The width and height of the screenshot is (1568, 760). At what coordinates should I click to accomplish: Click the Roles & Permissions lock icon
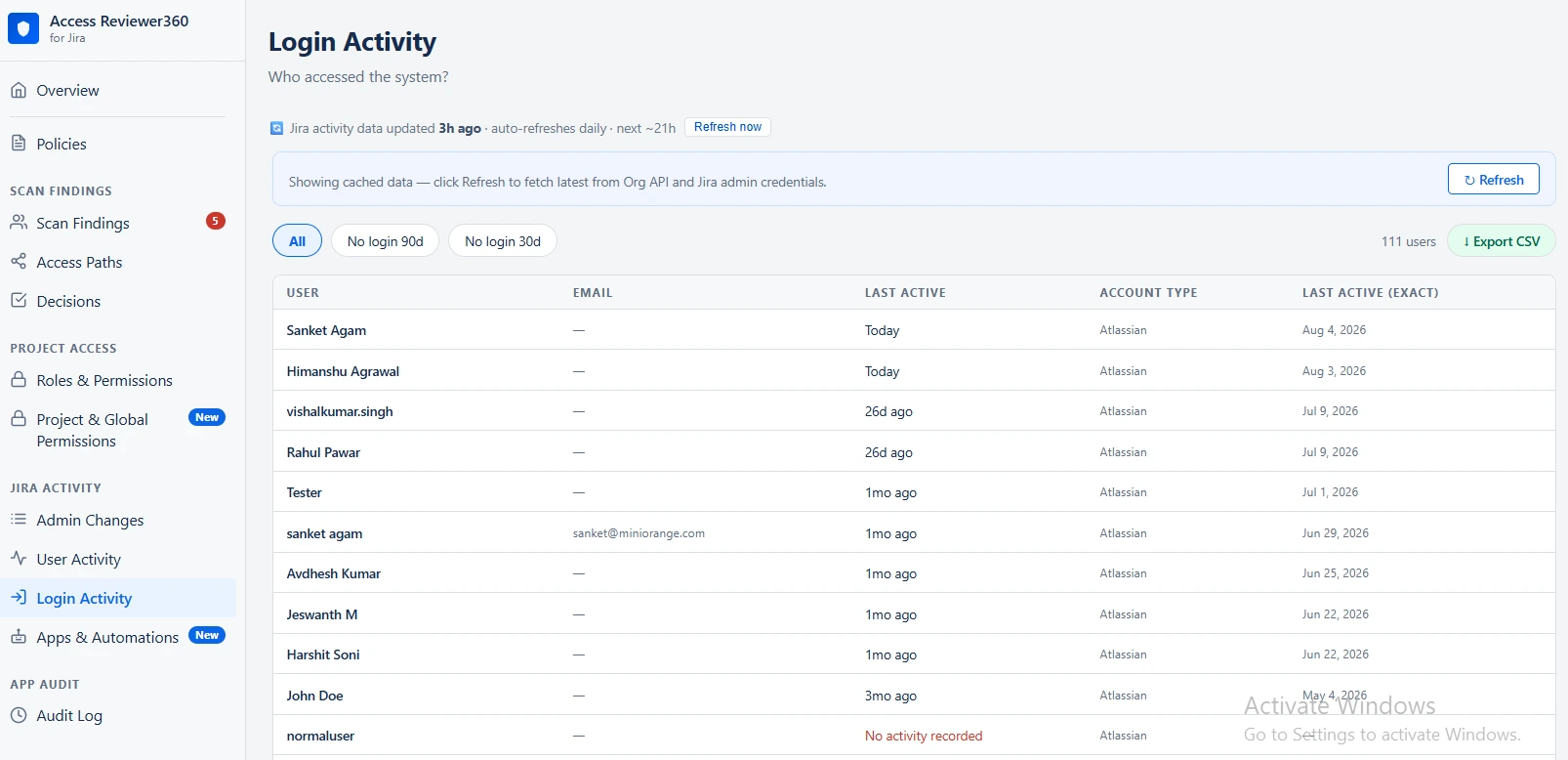[x=19, y=380]
